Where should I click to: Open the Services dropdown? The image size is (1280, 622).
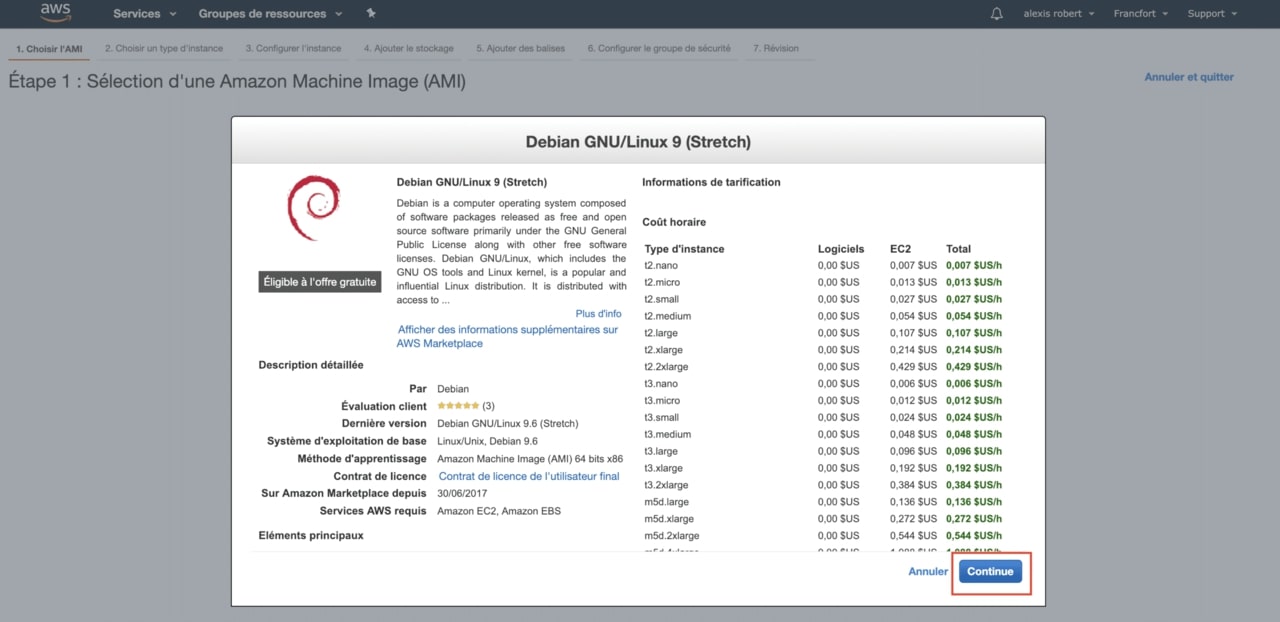[x=145, y=13]
